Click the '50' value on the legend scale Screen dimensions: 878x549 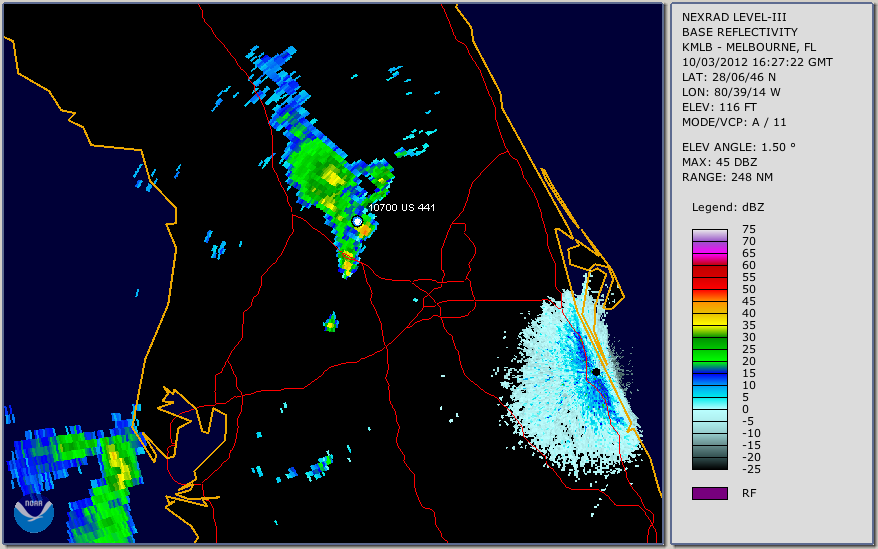749,289
